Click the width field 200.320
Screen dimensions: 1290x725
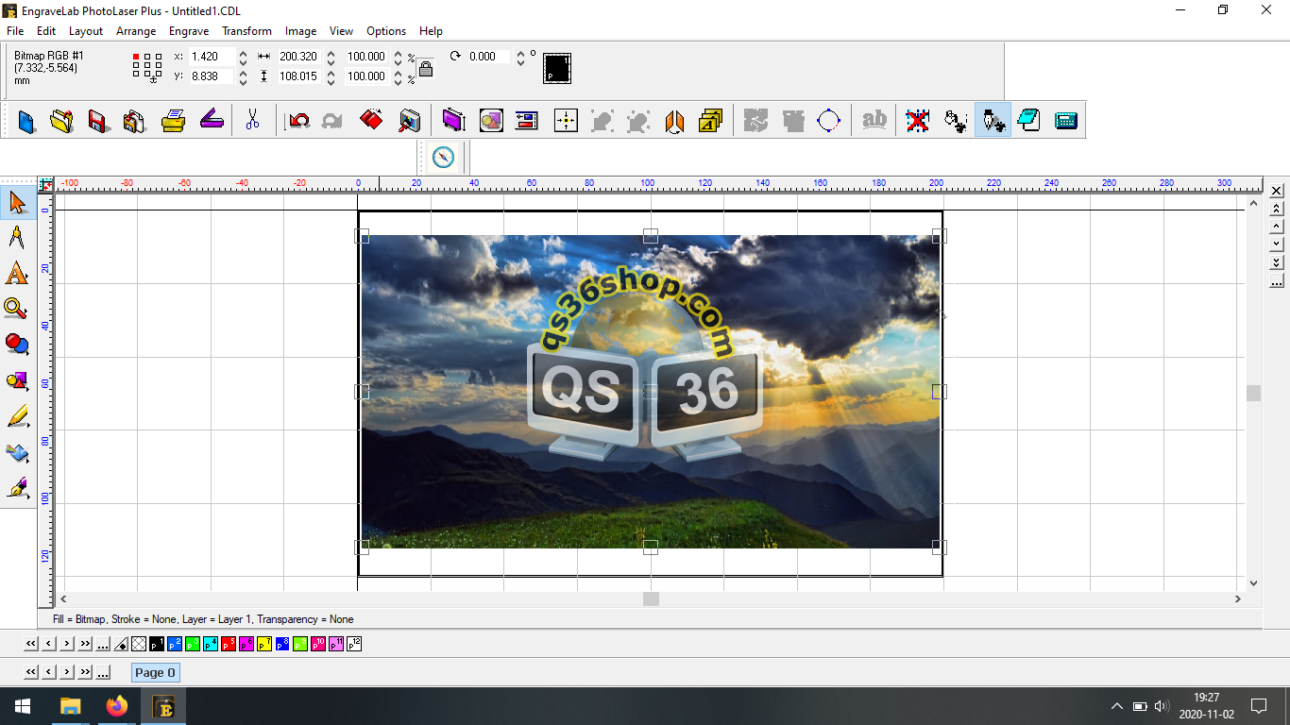299,57
